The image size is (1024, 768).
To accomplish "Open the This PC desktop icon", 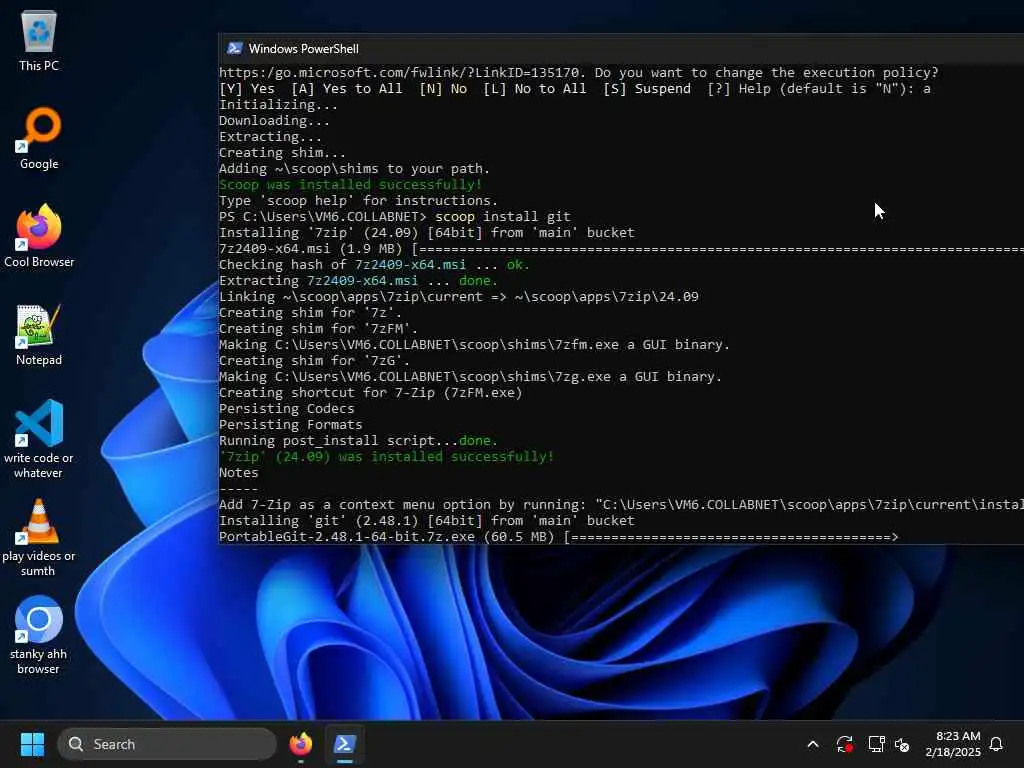I will coord(39,40).
